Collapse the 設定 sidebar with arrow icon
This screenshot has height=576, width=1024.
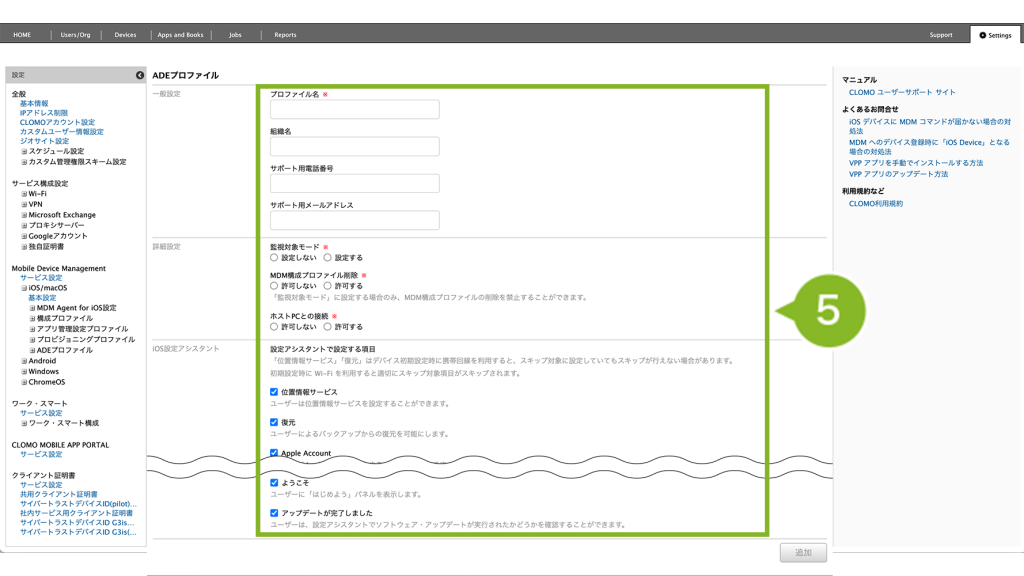(x=140, y=75)
